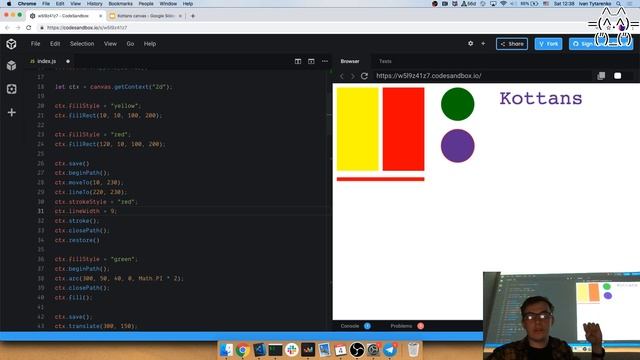
Task: Select the index.js editor tab
Action: 46,61
